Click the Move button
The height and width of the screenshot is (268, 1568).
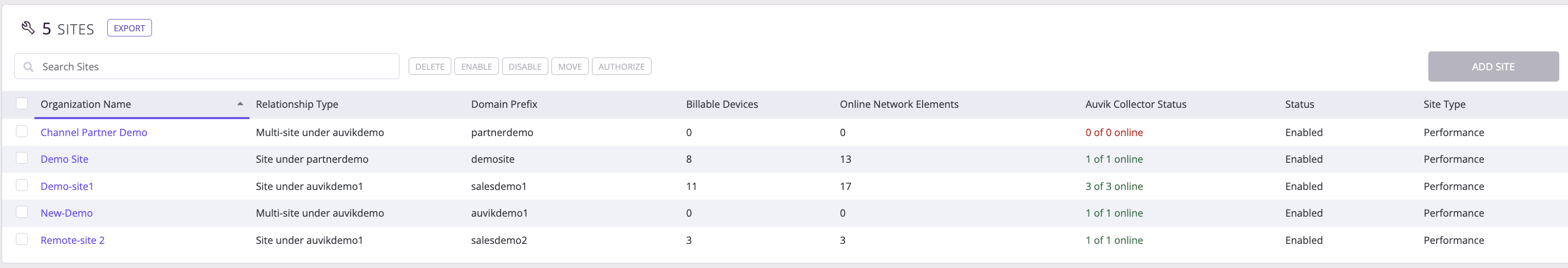pos(570,66)
